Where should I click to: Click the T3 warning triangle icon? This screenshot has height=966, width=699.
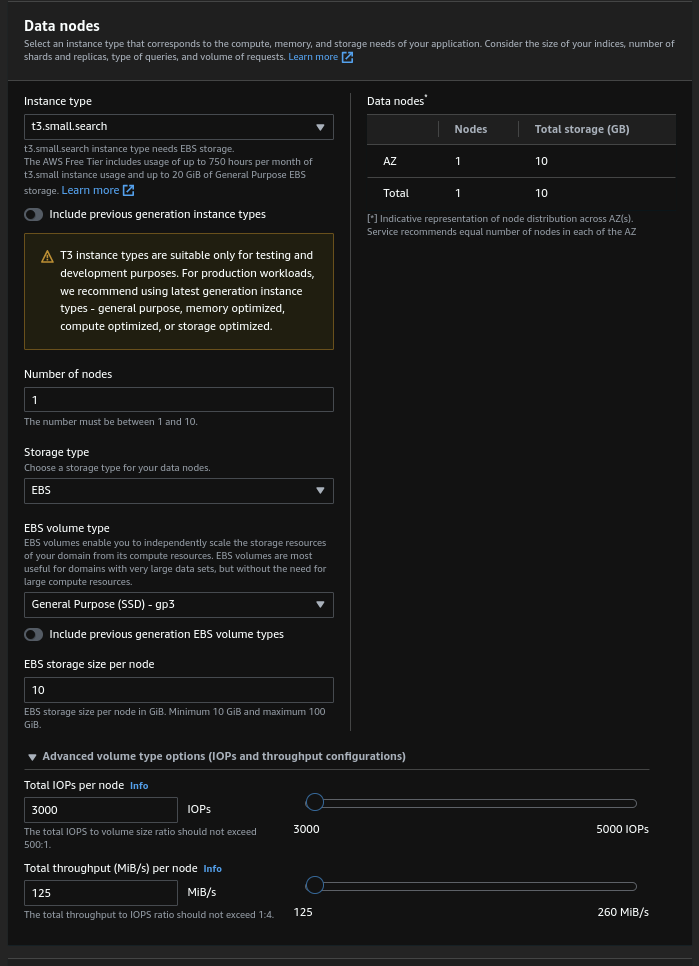(47, 257)
